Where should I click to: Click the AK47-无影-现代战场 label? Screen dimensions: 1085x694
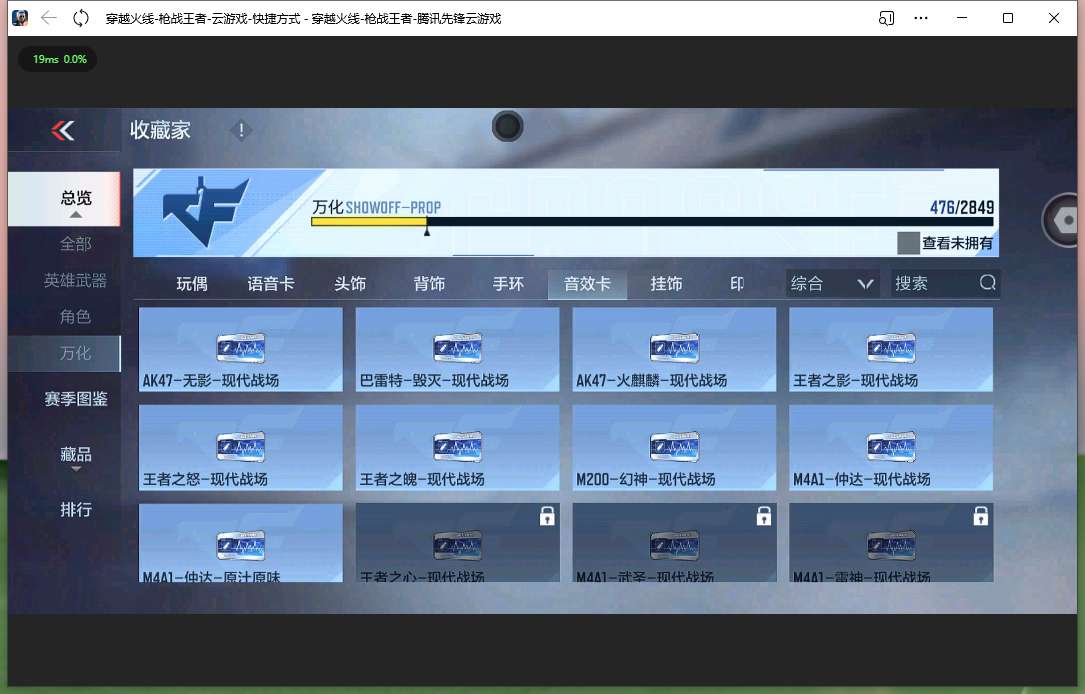(211, 381)
